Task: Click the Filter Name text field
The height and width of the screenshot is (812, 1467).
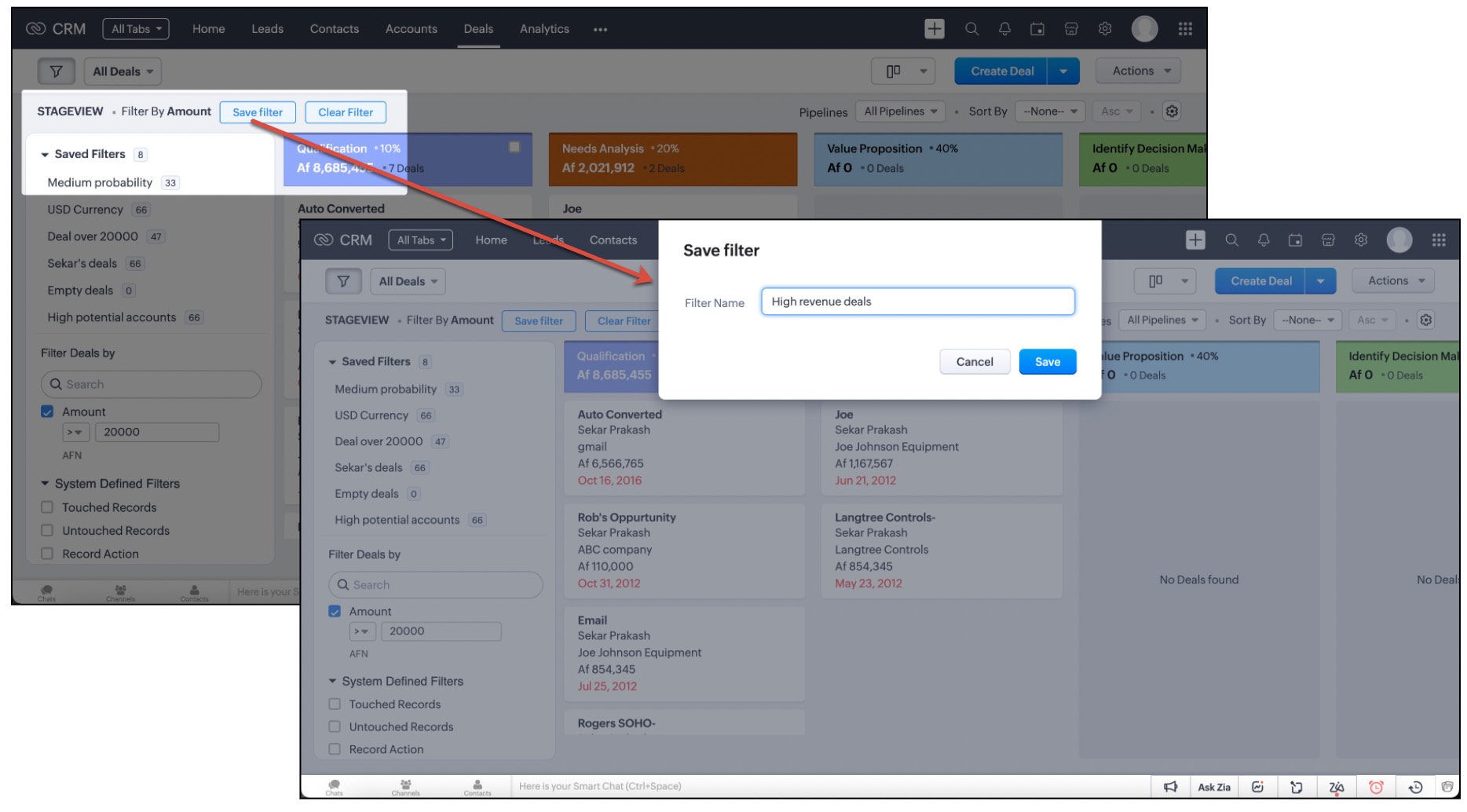Action: point(917,302)
